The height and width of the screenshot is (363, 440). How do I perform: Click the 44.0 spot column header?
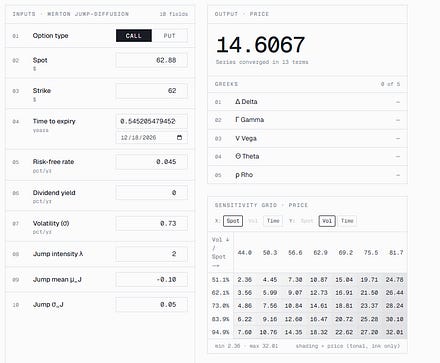click(x=245, y=253)
